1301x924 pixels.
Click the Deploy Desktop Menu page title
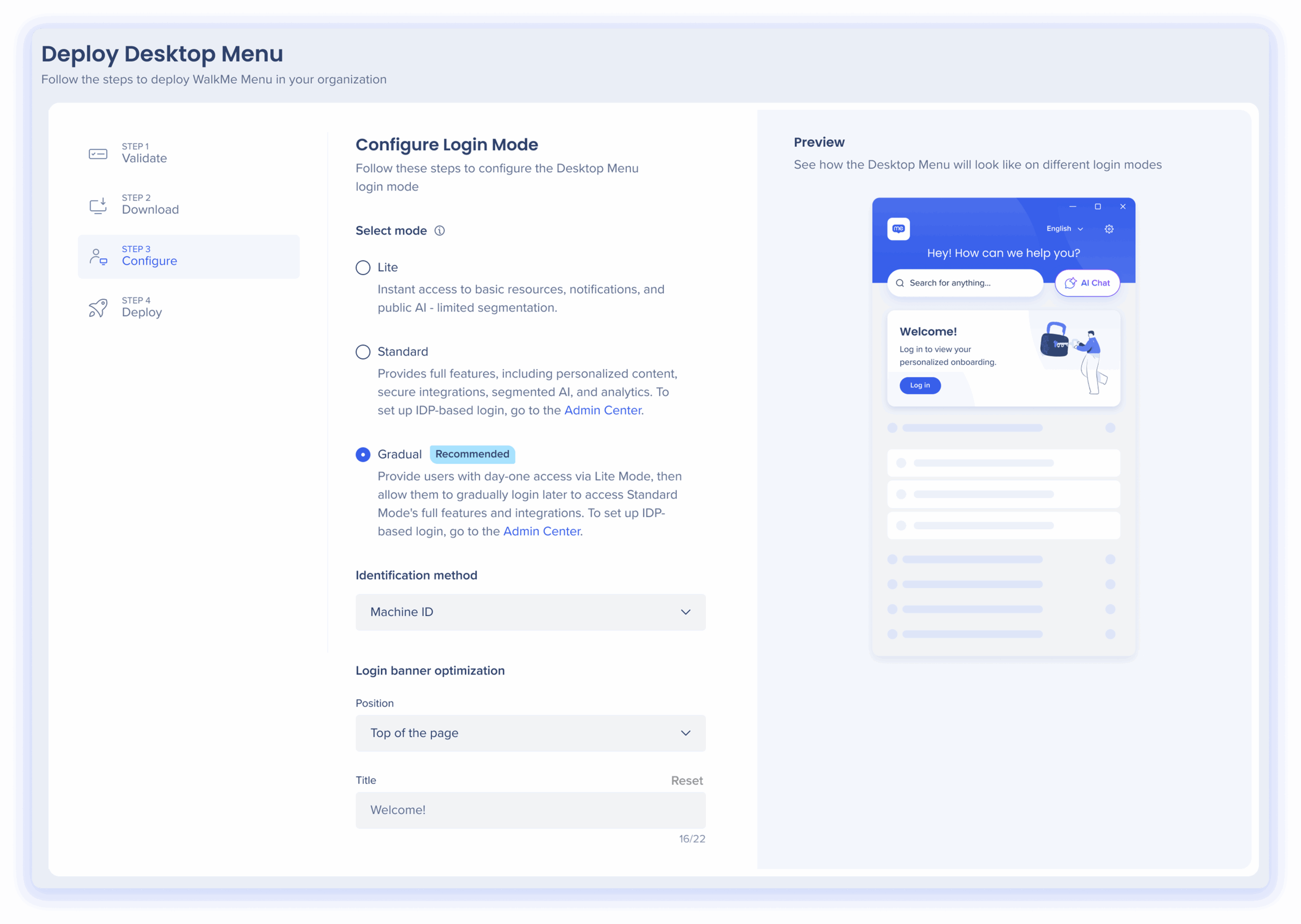tap(162, 54)
